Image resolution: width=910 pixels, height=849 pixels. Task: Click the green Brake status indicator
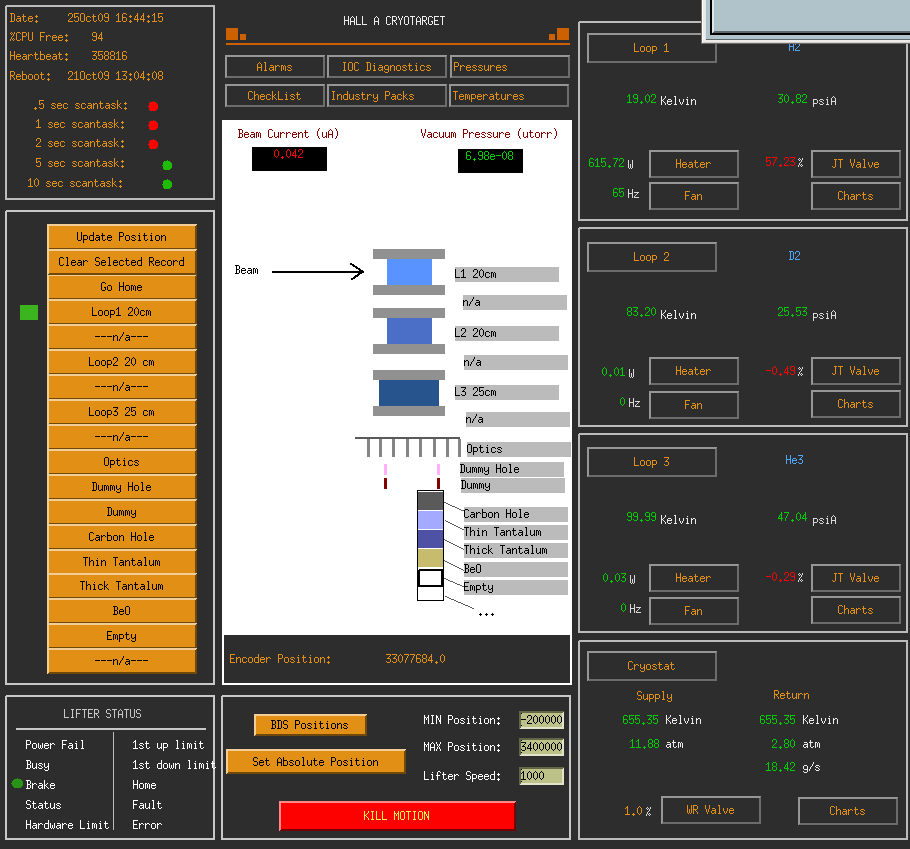(17, 783)
